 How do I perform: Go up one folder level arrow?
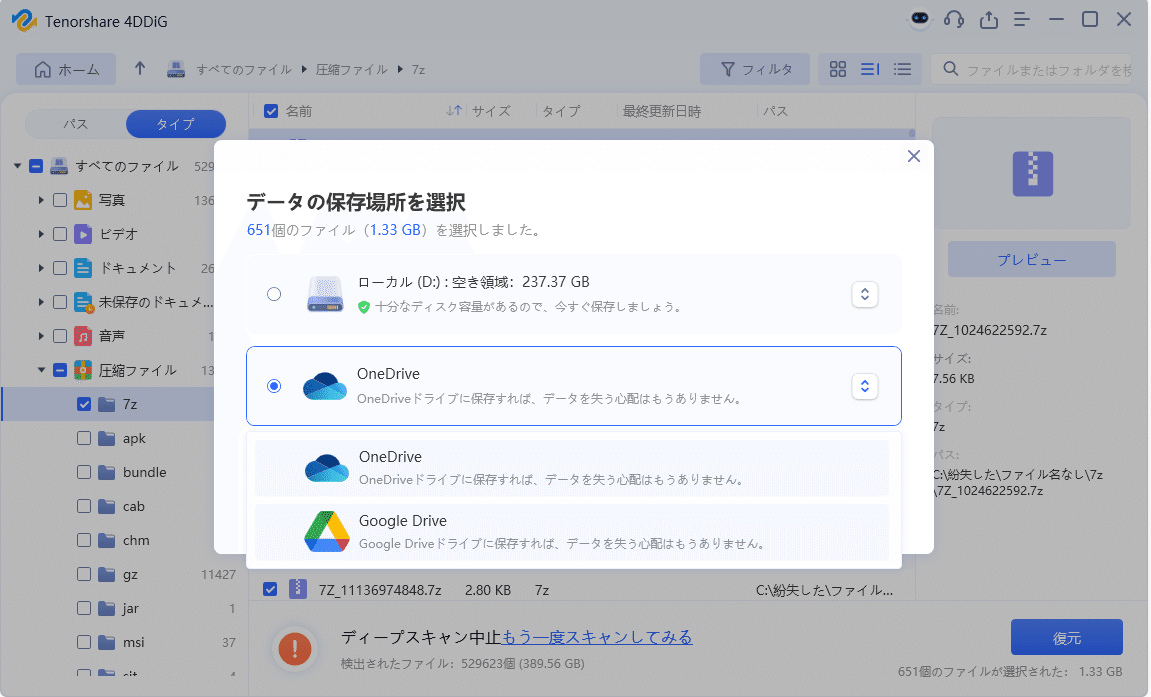(140, 69)
